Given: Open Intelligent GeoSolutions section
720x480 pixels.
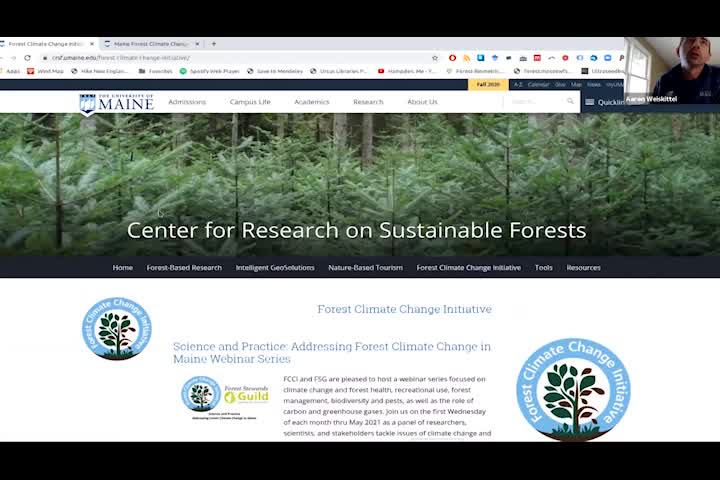Looking at the screenshot, I should click(x=275, y=267).
